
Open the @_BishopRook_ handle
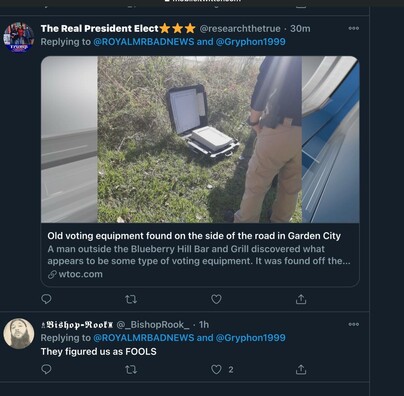[153, 324]
